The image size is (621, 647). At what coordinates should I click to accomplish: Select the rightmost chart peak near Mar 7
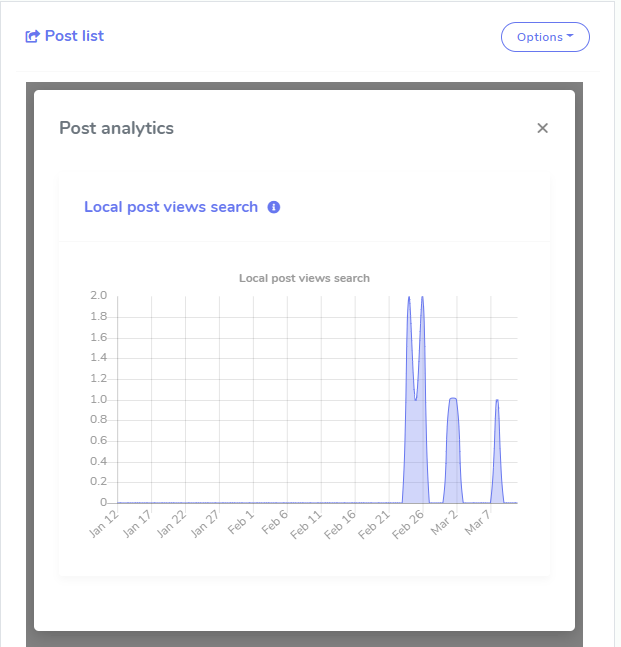[497, 401]
